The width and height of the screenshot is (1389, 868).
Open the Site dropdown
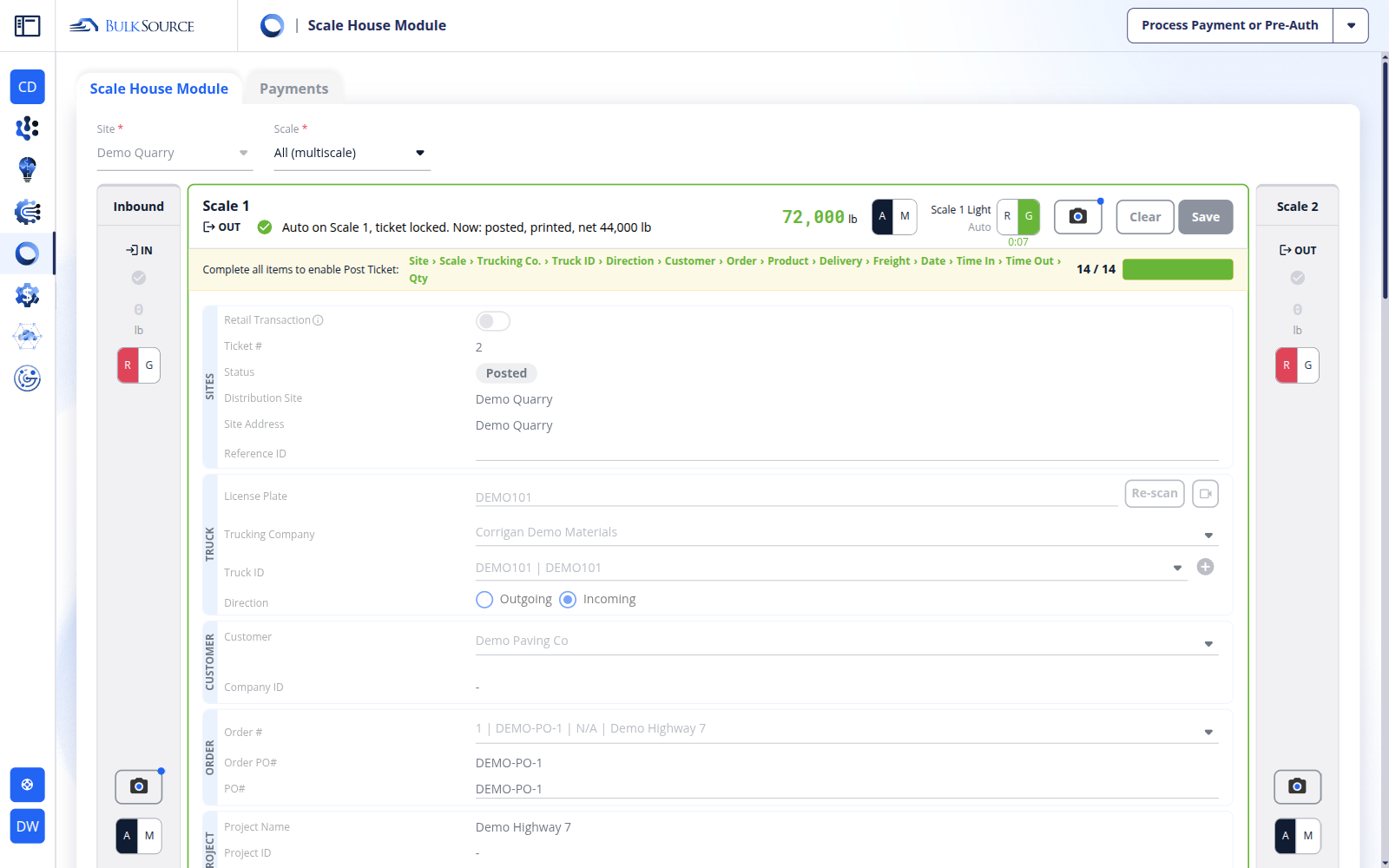[x=174, y=154]
